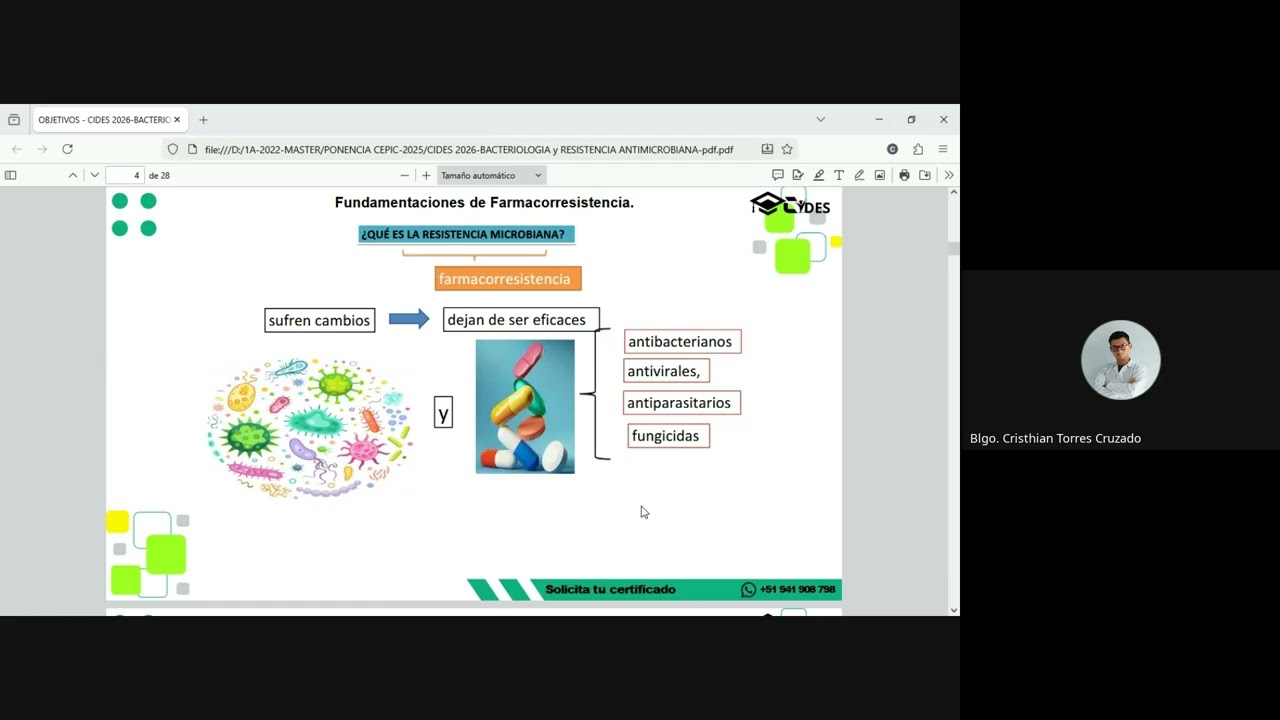Viewport: 1280px width, 720px height.
Task: Click the open in app icon in address bar
Action: point(767,149)
